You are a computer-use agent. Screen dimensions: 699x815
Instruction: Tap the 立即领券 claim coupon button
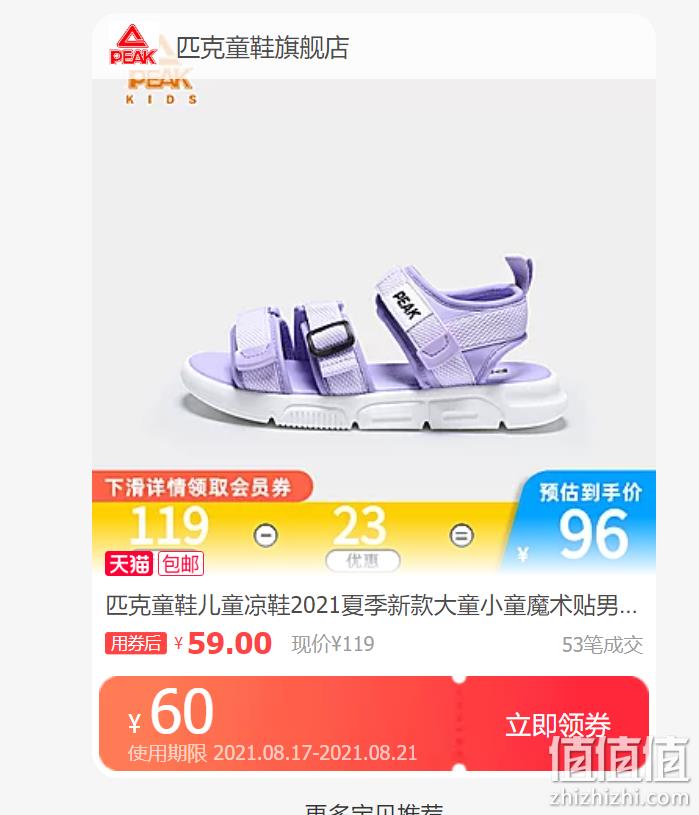pos(558,725)
